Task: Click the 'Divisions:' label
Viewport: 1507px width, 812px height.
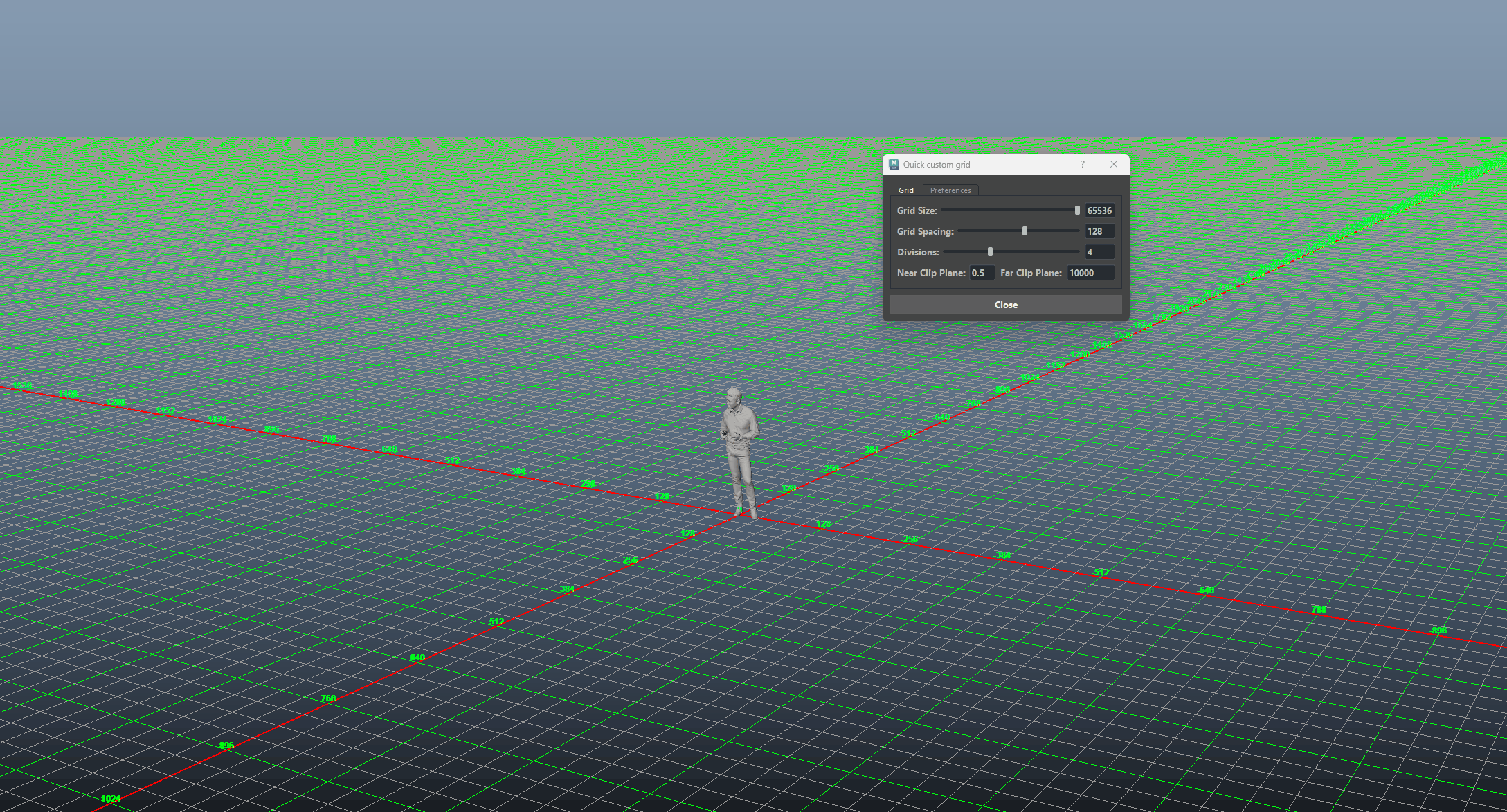Action: (919, 252)
